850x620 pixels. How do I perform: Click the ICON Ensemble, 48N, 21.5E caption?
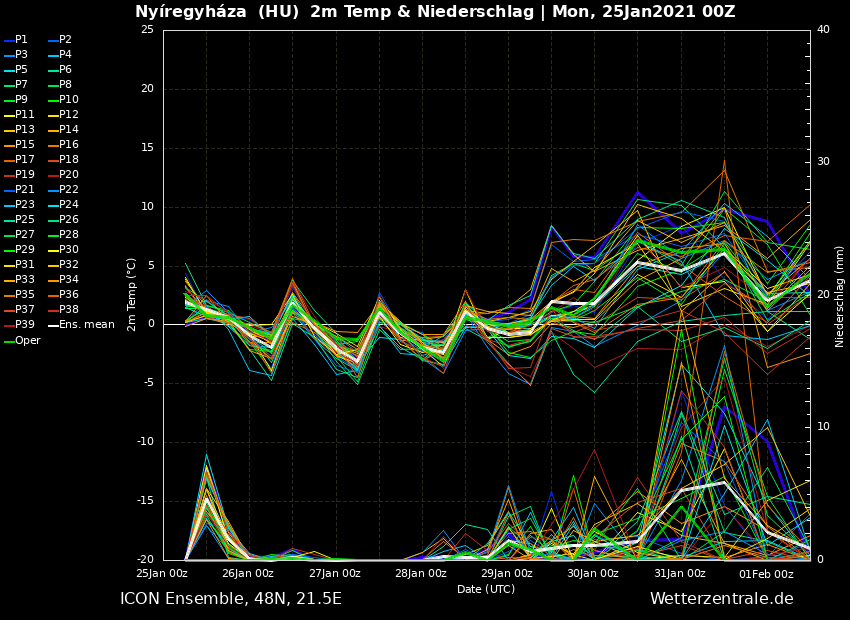tap(231, 599)
